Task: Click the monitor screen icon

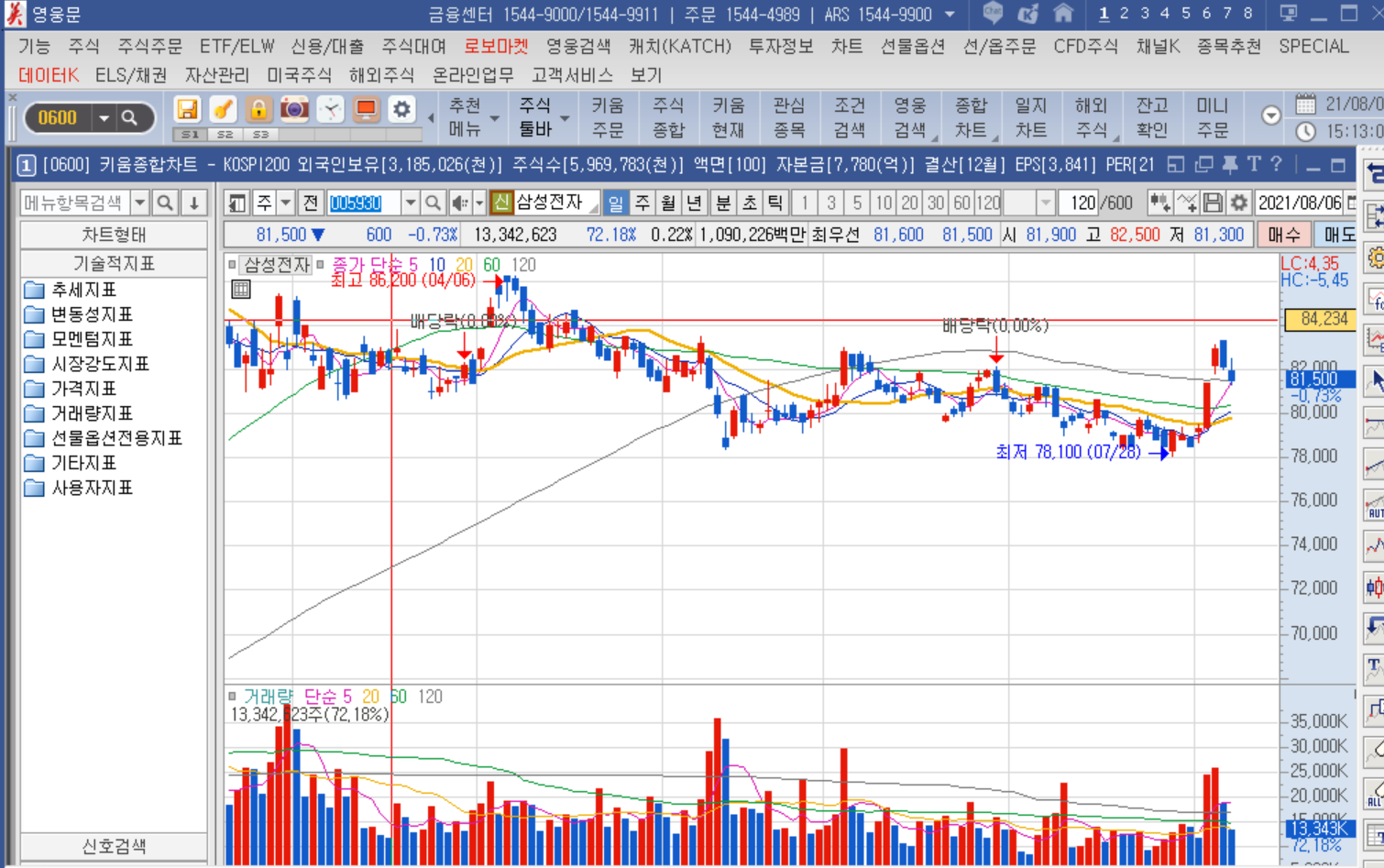Action: (x=366, y=110)
